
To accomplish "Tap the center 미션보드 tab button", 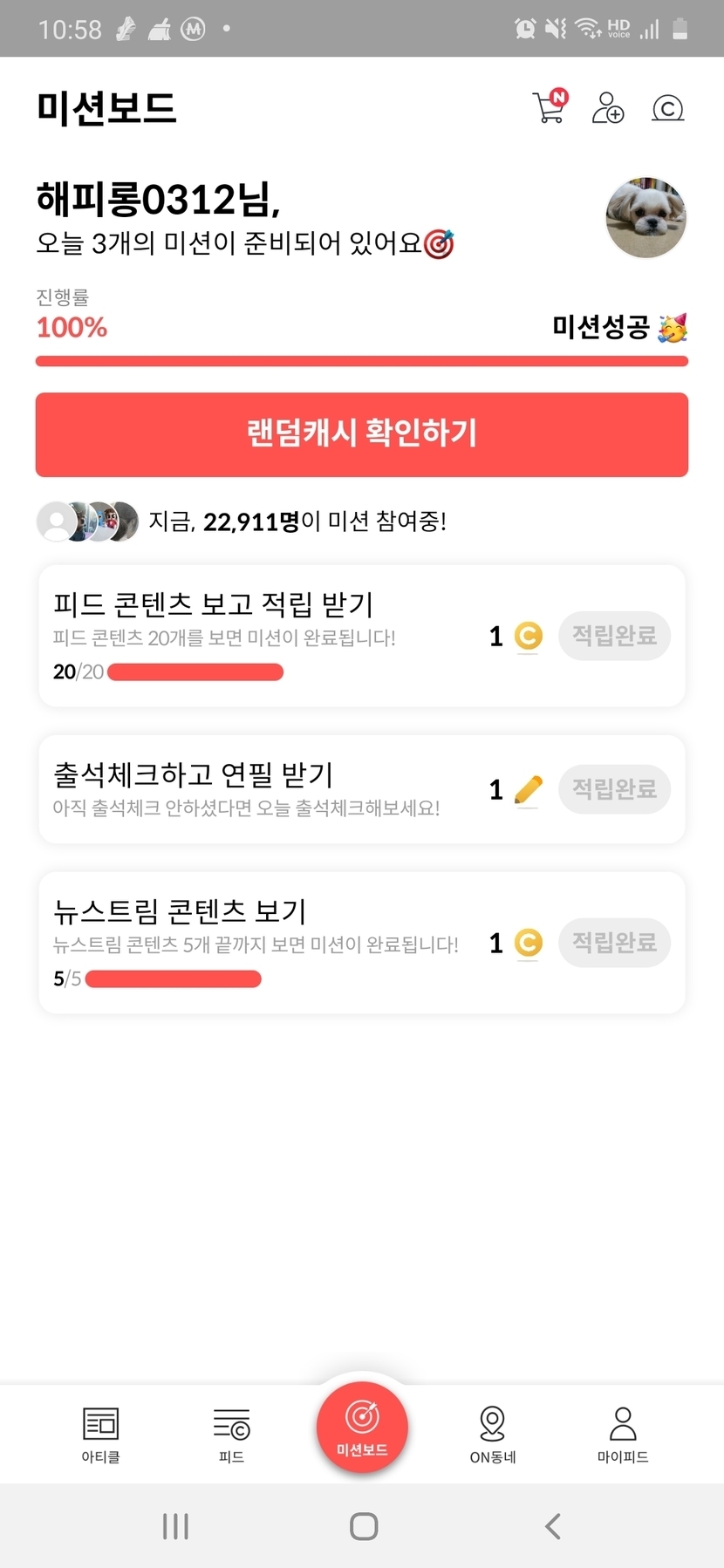I will pyautogui.click(x=362, y=1427).
